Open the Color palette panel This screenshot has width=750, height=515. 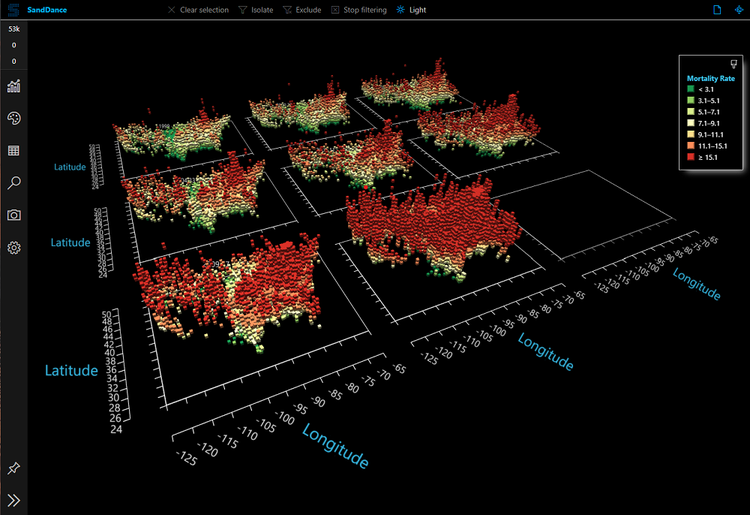(14, 118)
